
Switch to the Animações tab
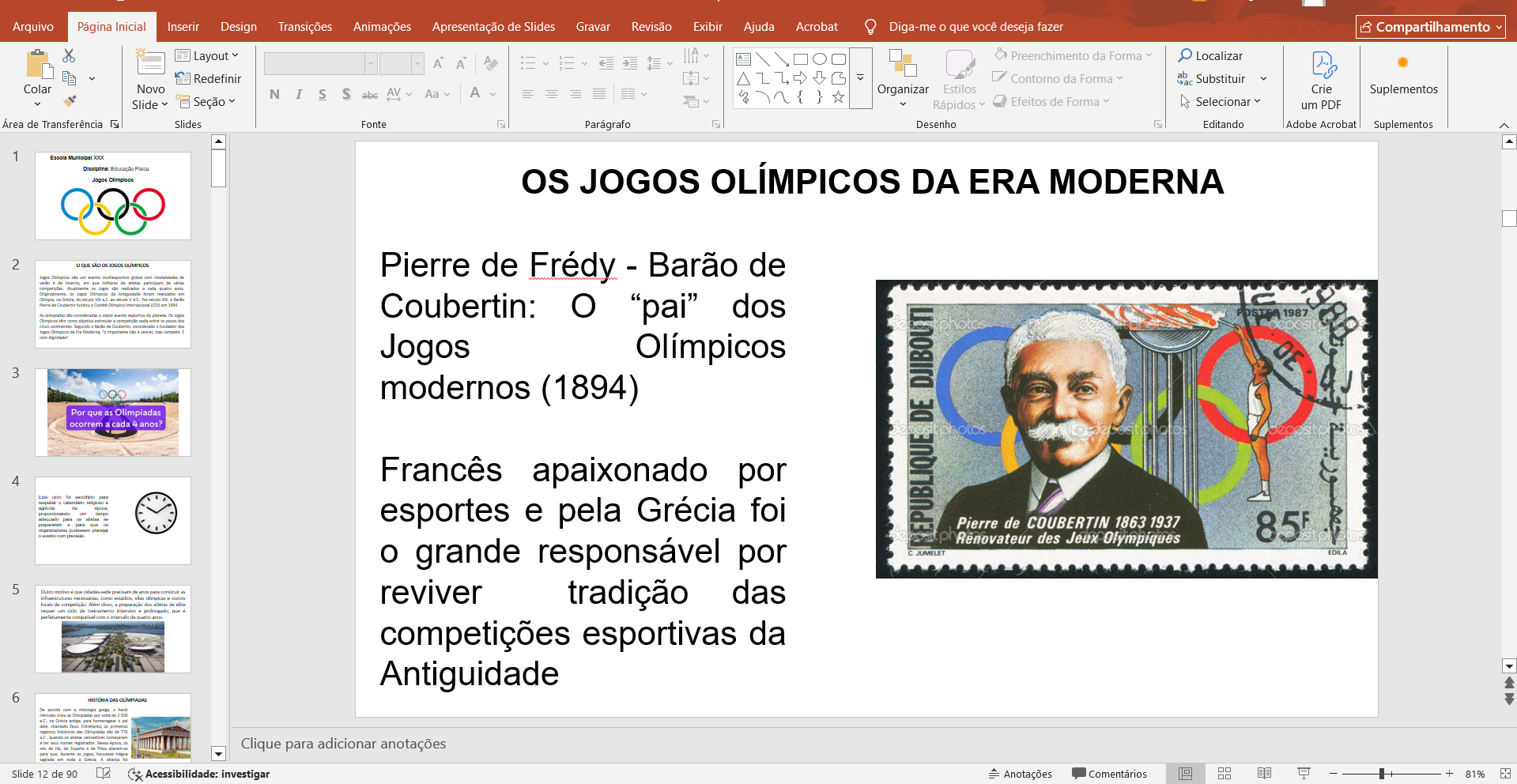pos(382,27)
